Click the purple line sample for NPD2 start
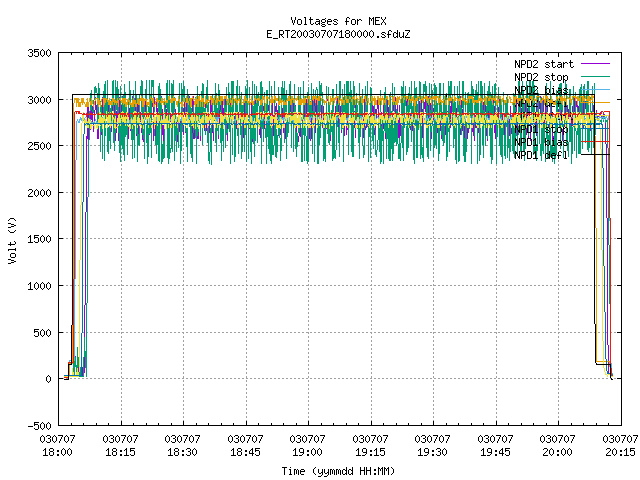Viewport: 640px width, 480px height. click(596, 64)
